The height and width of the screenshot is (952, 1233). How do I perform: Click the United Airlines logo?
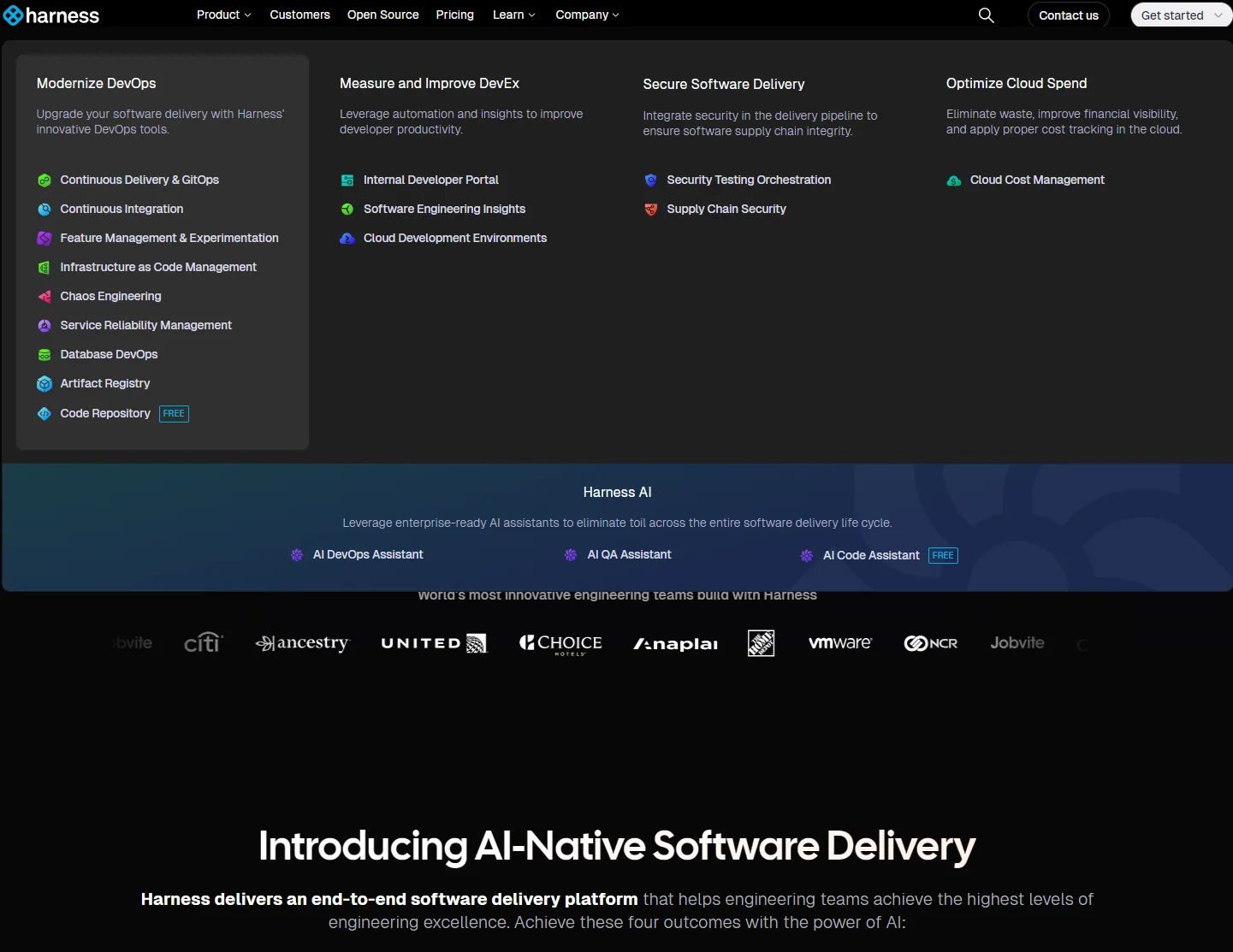pyautogui.click(x=434, y=643)
